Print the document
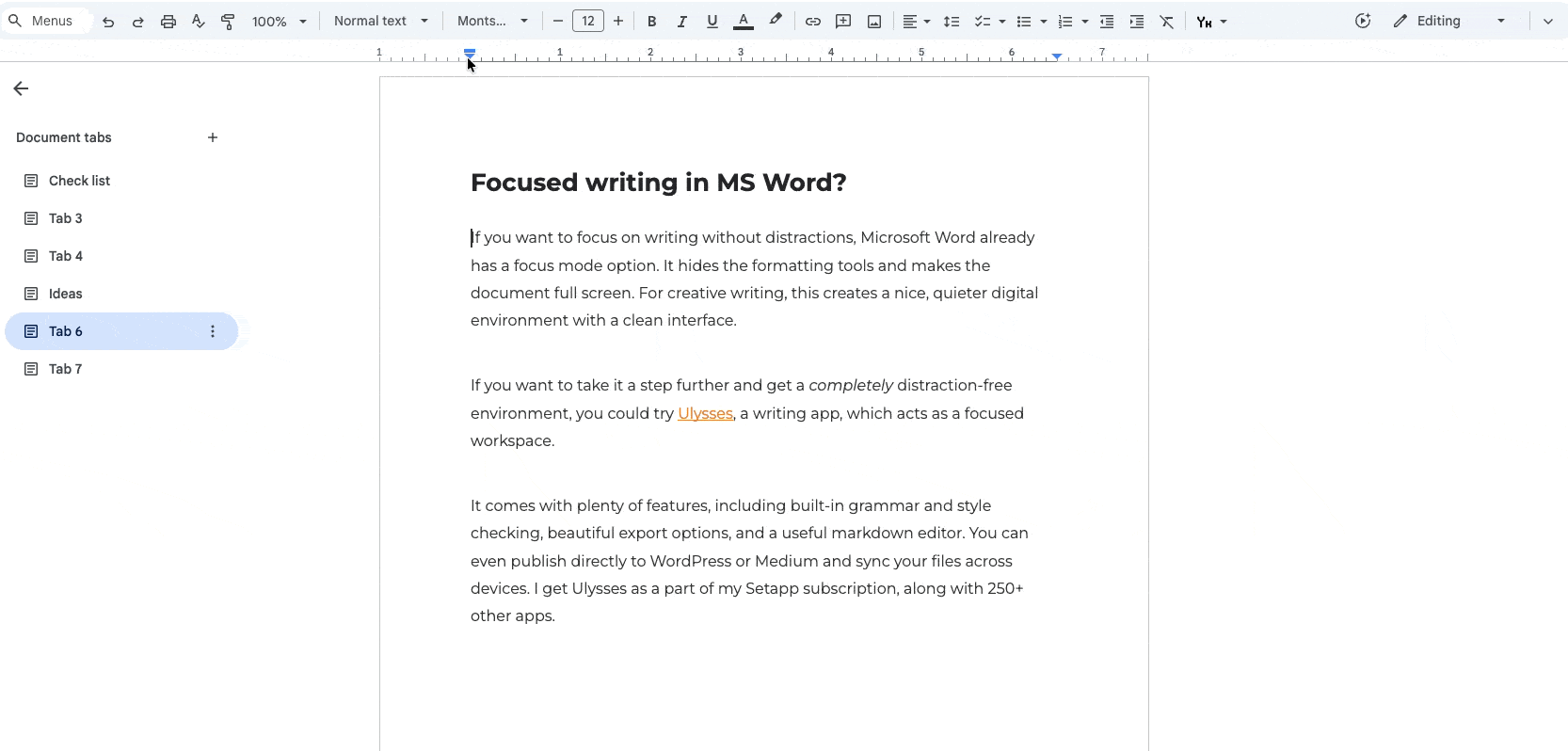This screenshot has width=1568, height=751. 168,21
